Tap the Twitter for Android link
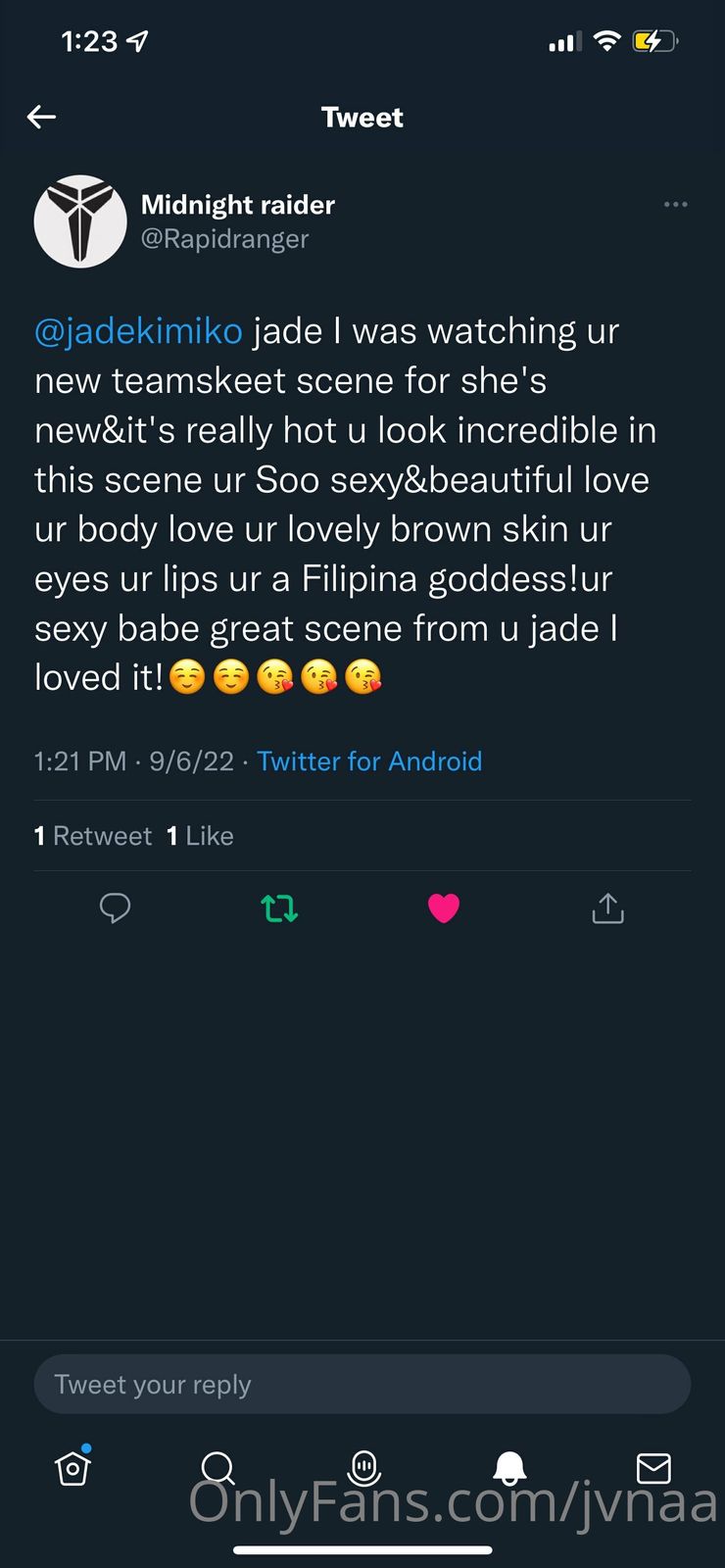The image size is (725, 1568). click(369, 761)
